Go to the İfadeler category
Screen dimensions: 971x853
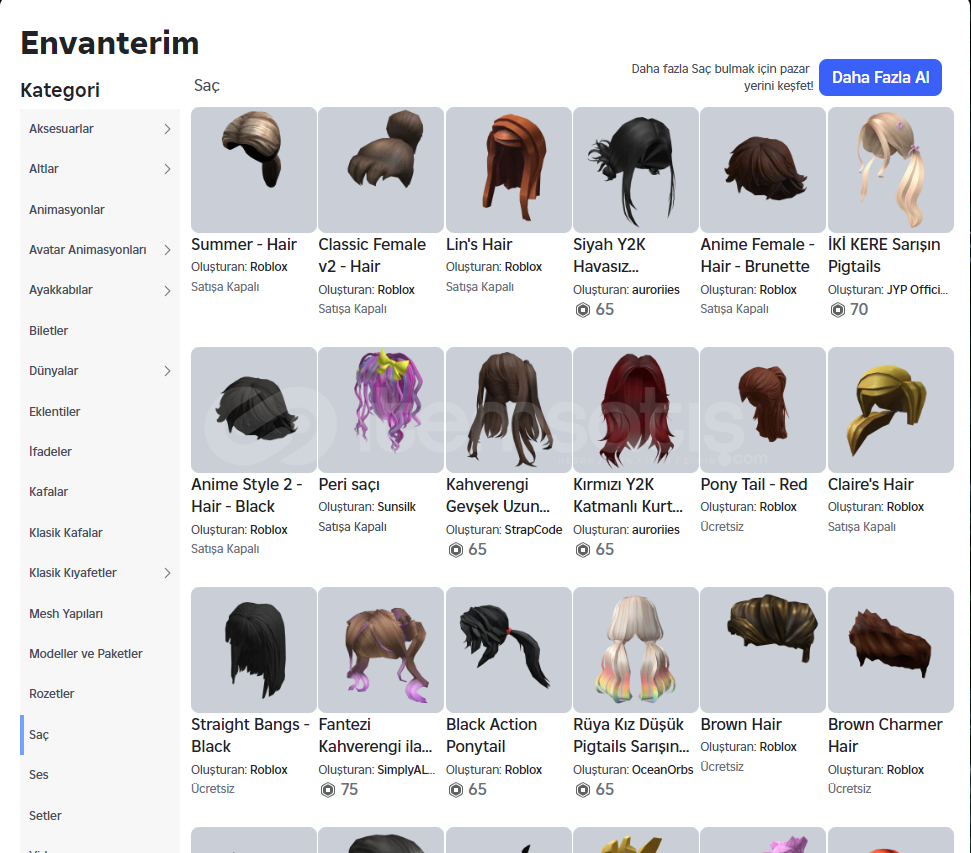click(x=100, y=452)
